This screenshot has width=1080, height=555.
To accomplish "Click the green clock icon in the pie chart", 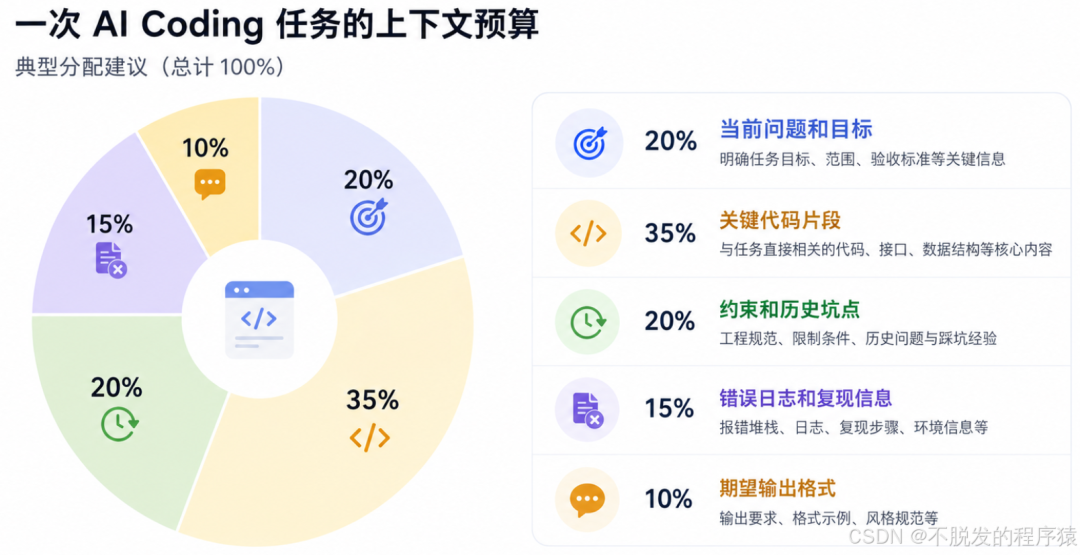I will pos(119,423).
